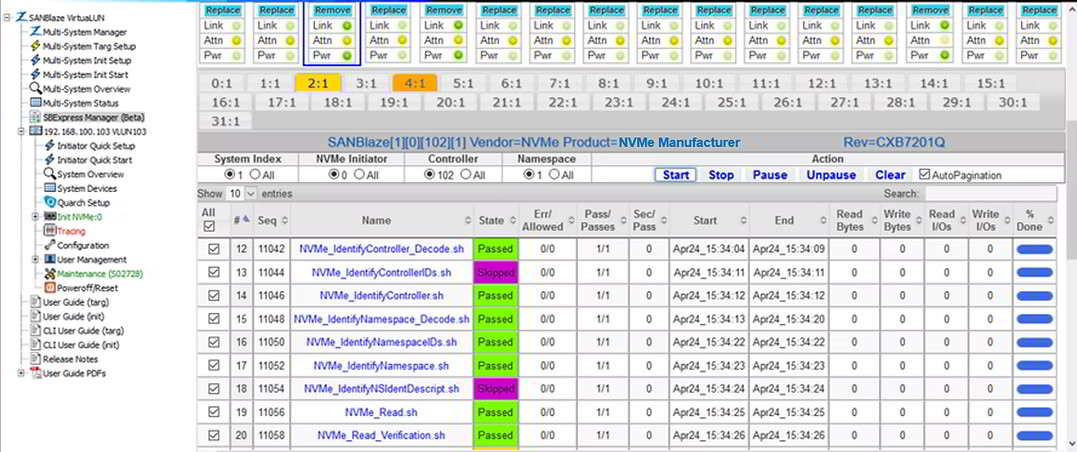Sort table by Name column
1077x452 pixels.
point(382,221)
